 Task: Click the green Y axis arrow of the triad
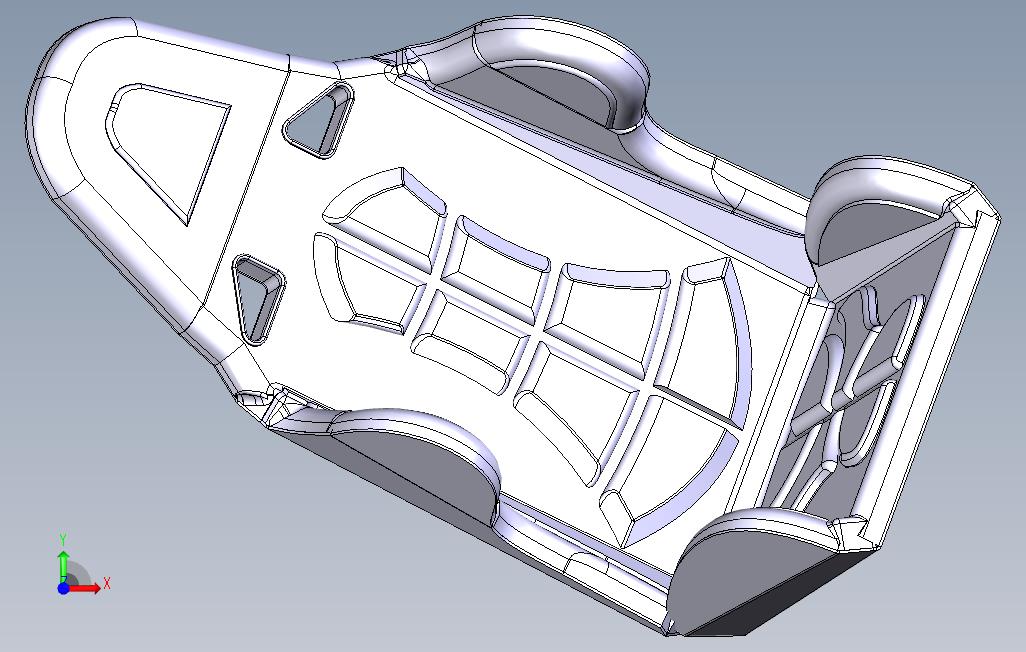(x=63, y=567)
